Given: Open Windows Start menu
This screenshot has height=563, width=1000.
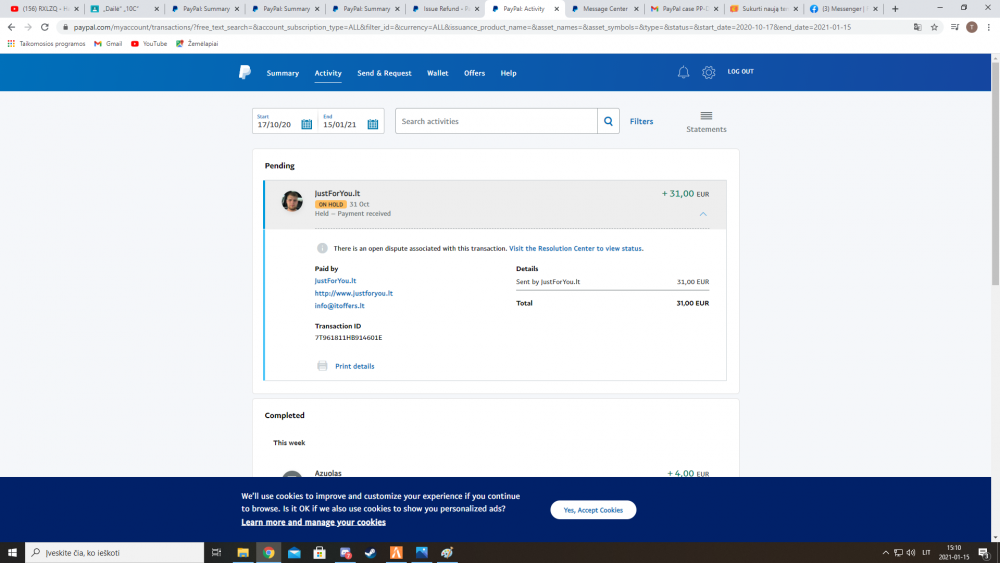Looking at the screenshot, I should pos(12,553).
